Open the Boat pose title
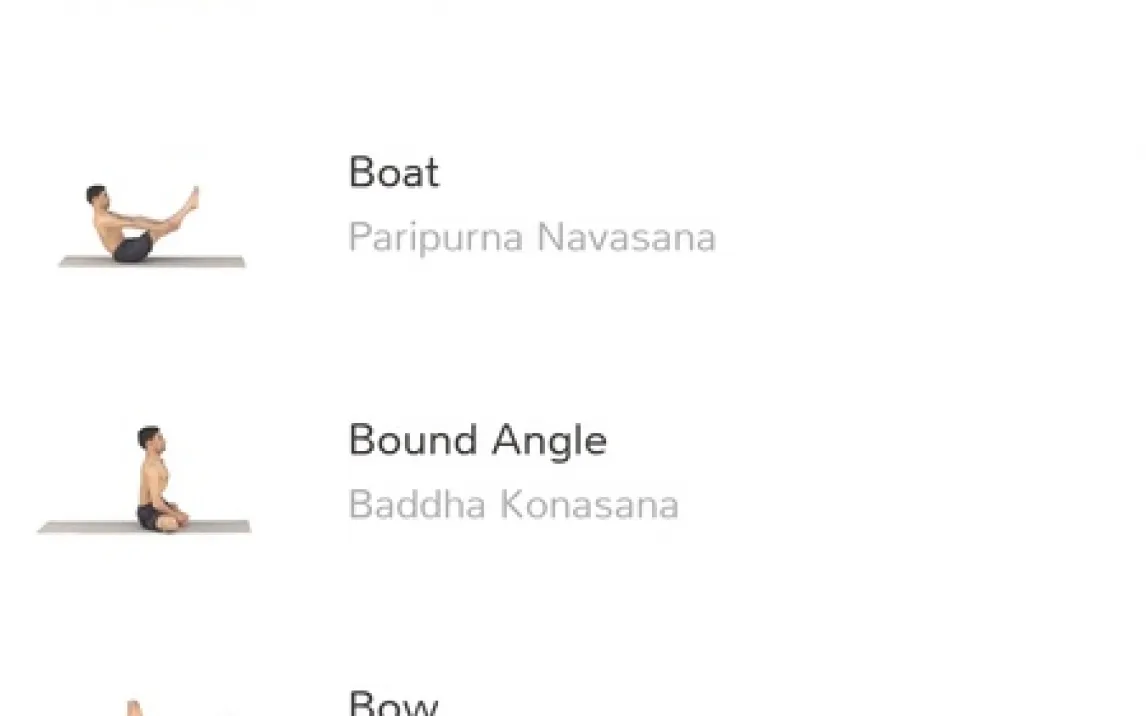 click(393, 173)
